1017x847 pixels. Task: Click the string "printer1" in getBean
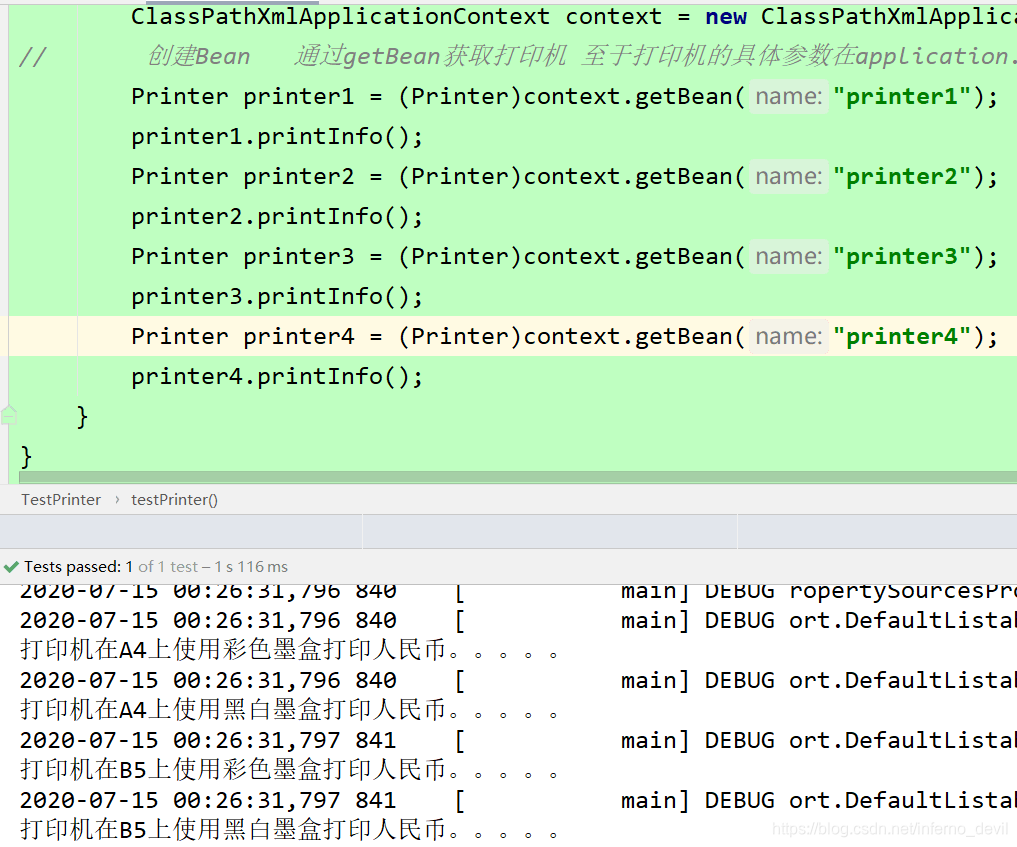click(902, 97)
